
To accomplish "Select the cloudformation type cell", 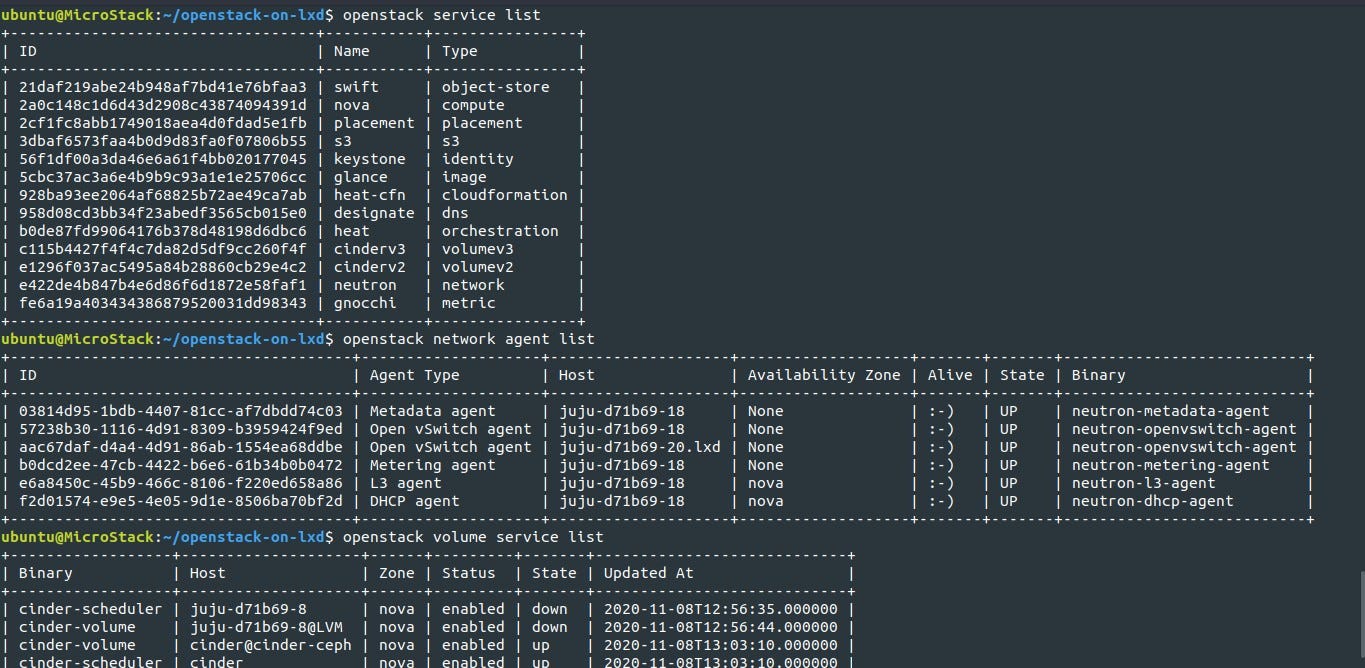I will [504, 195].
